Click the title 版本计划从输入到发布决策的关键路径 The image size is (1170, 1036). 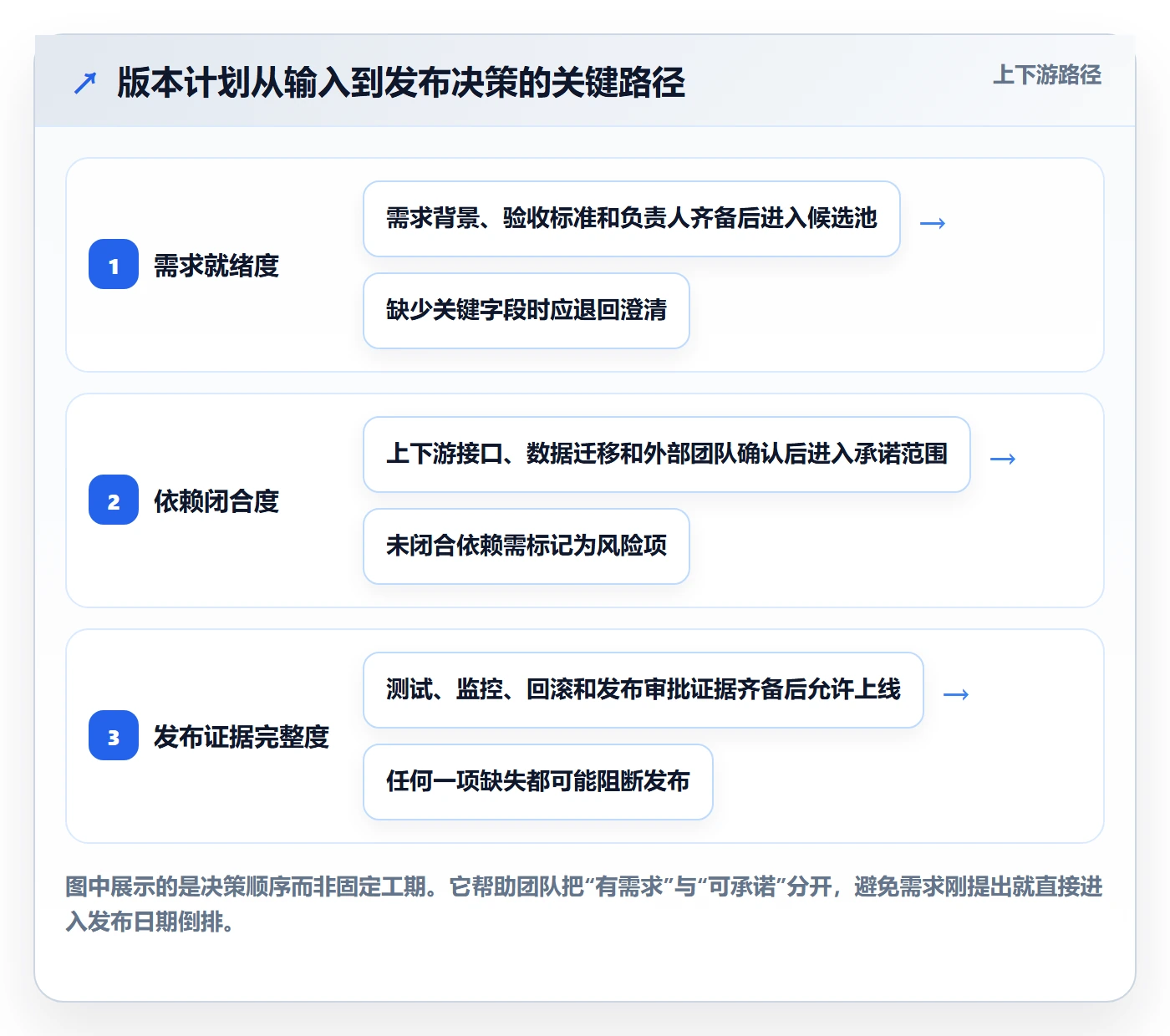[x=401, y=83]
